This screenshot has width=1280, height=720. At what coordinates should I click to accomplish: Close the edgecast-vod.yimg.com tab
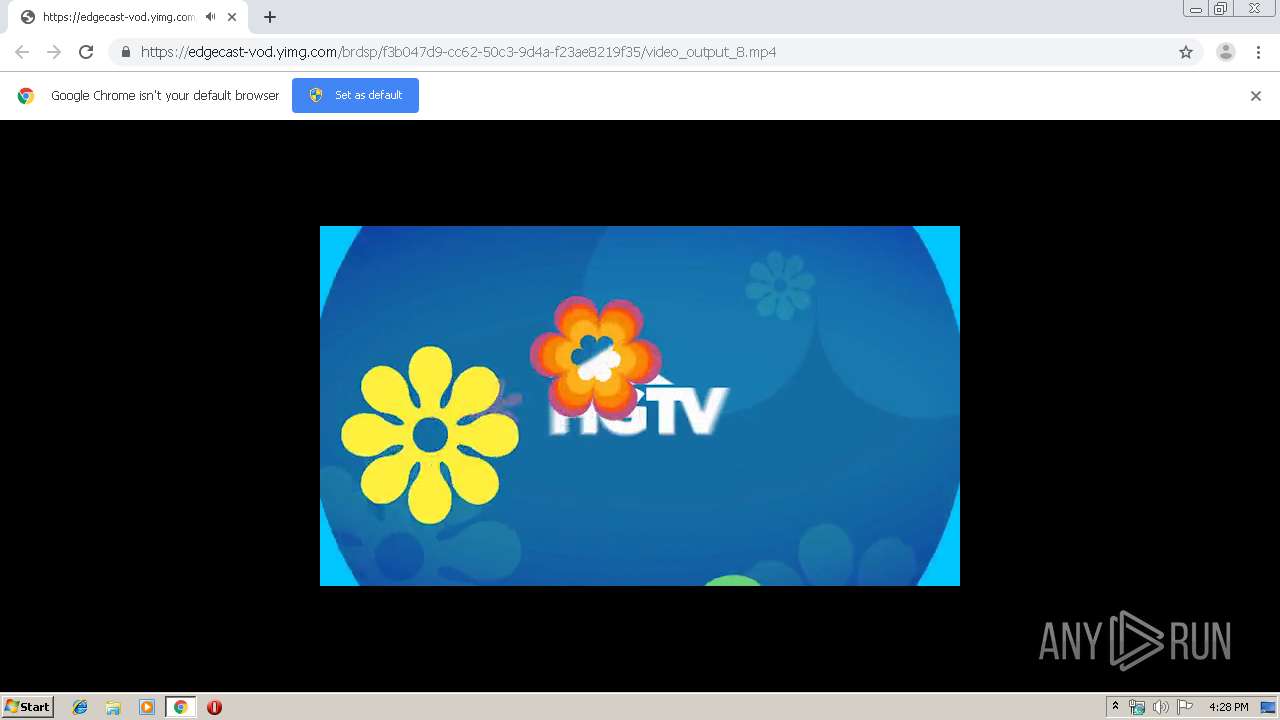click(232, 17)
